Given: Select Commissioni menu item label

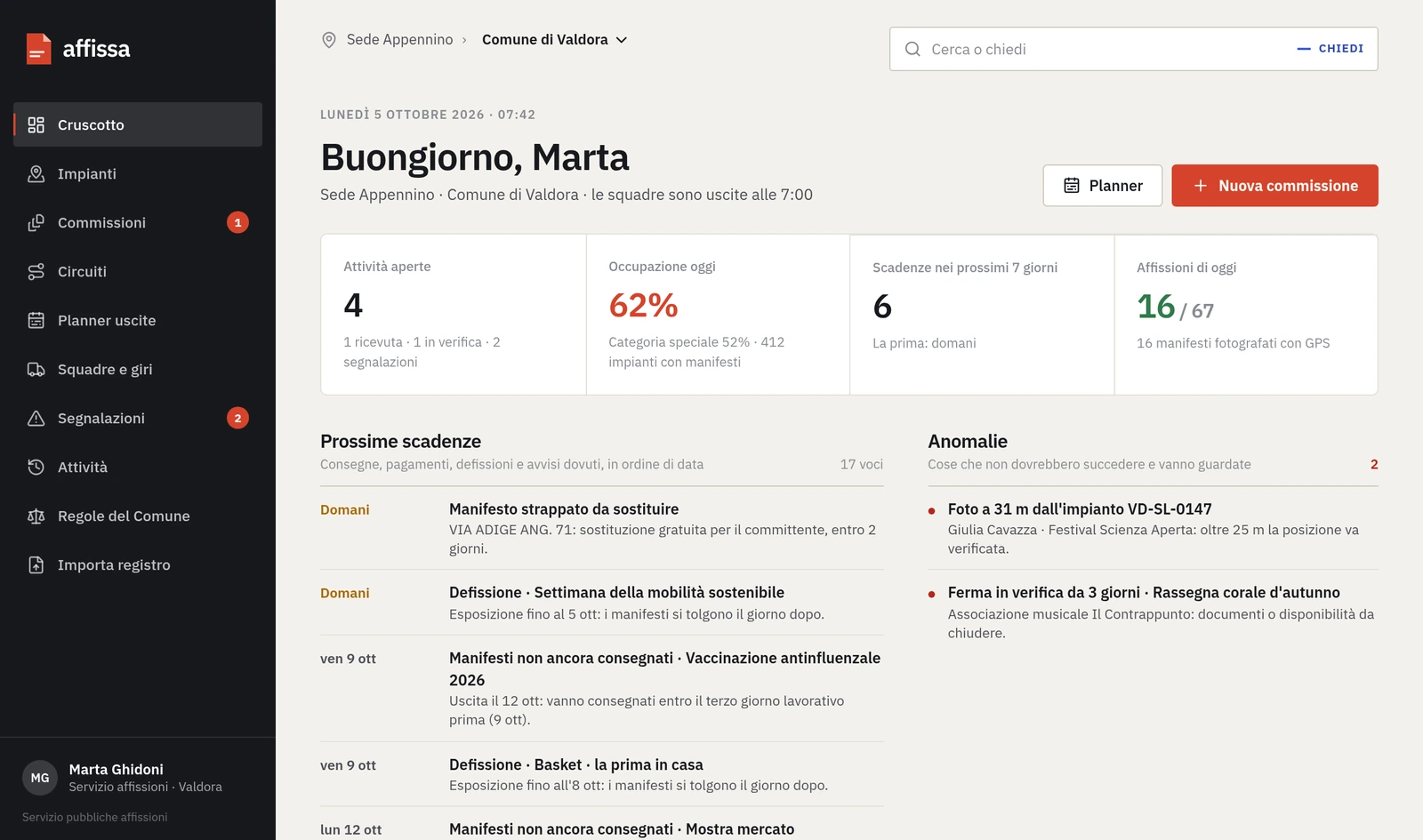Looking at the screenshot, I should click(101, 222).
